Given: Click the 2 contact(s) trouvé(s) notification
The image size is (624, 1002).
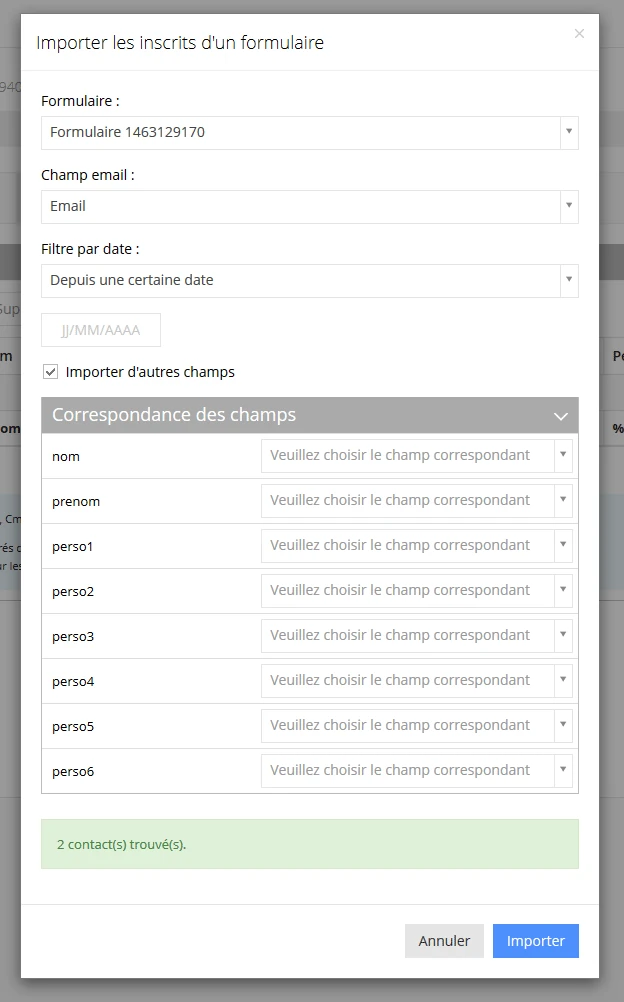Looking at the screenshot, I should coord(309,844).
